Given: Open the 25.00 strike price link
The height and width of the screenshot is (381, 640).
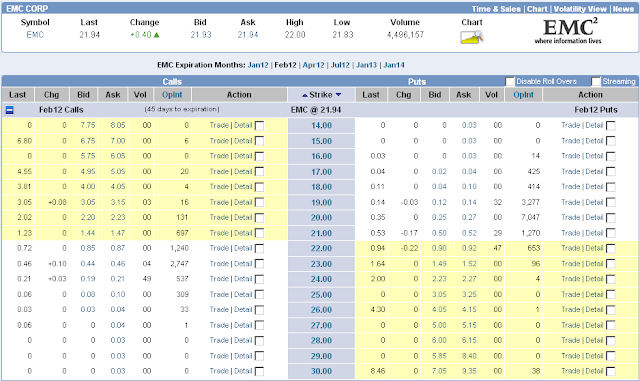Looking at the screenshot, I should point(321,294).
